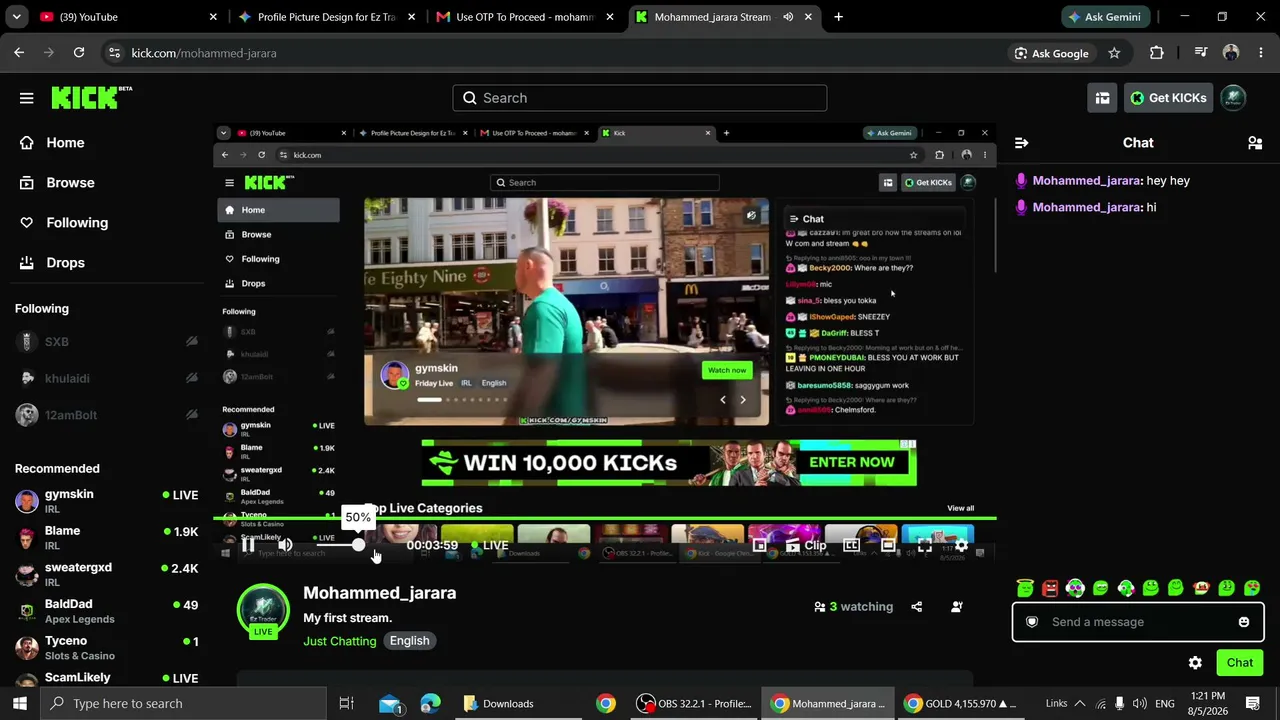Open Browse in the sidebar
This screenshot has width=1280, height=720.
click(57, 183)
